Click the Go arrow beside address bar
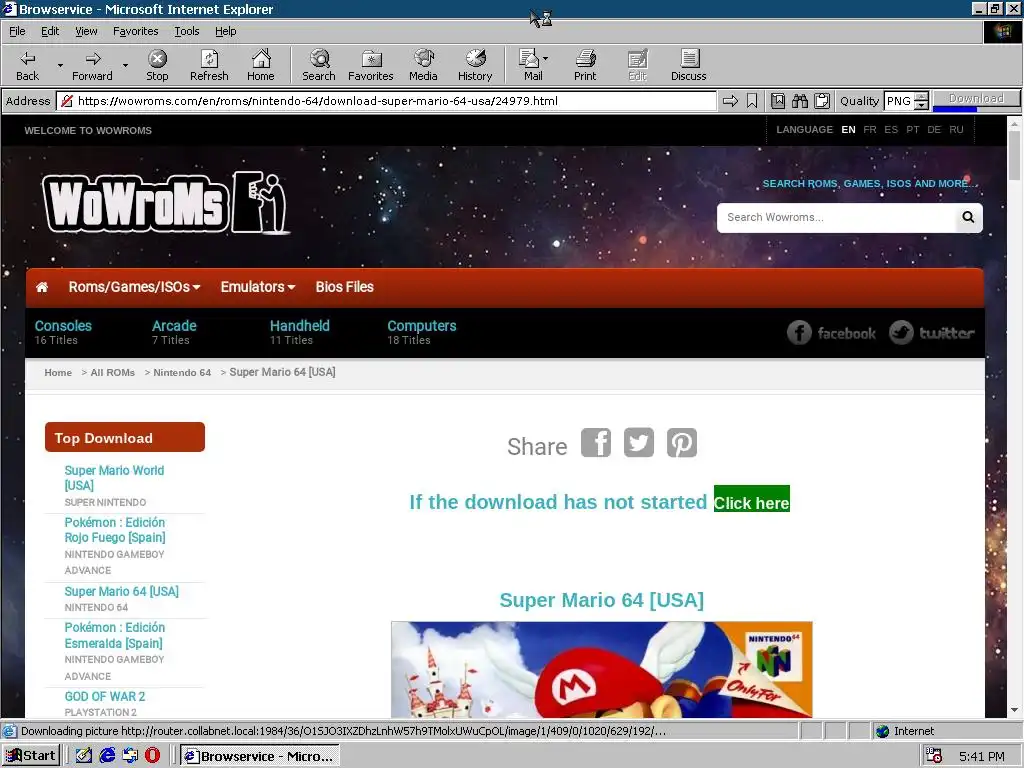This screenshot has width=1024, height=768. point(731,101)
